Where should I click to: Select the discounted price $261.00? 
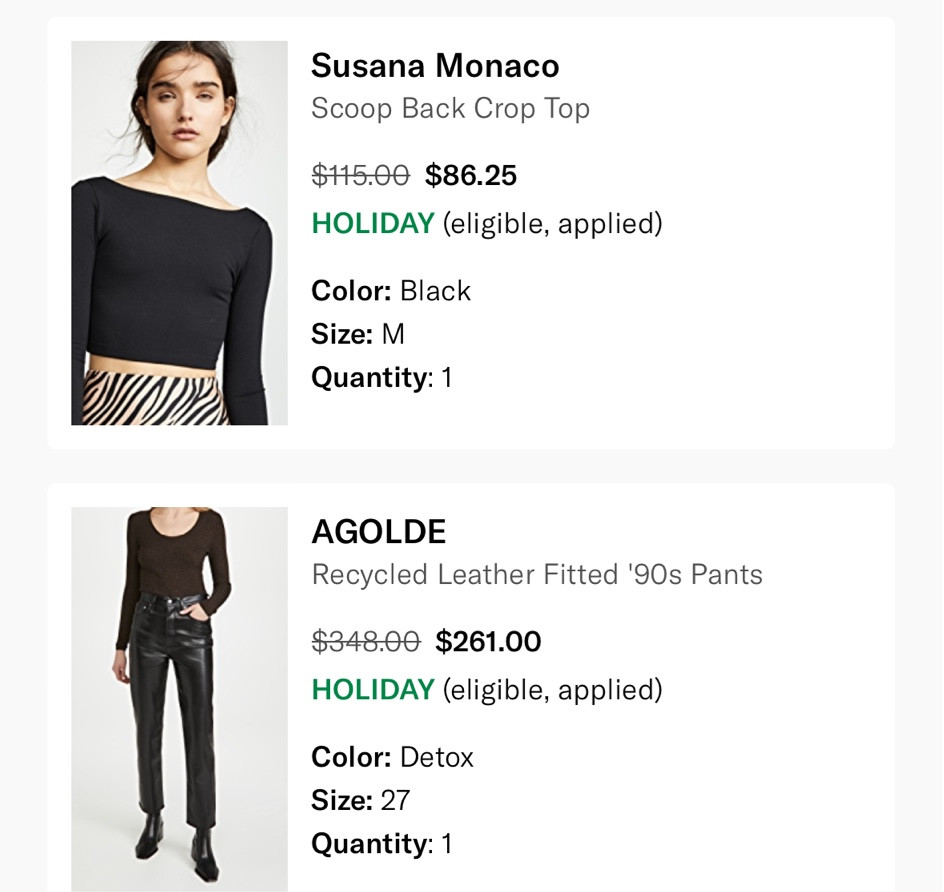coord(489,641)
